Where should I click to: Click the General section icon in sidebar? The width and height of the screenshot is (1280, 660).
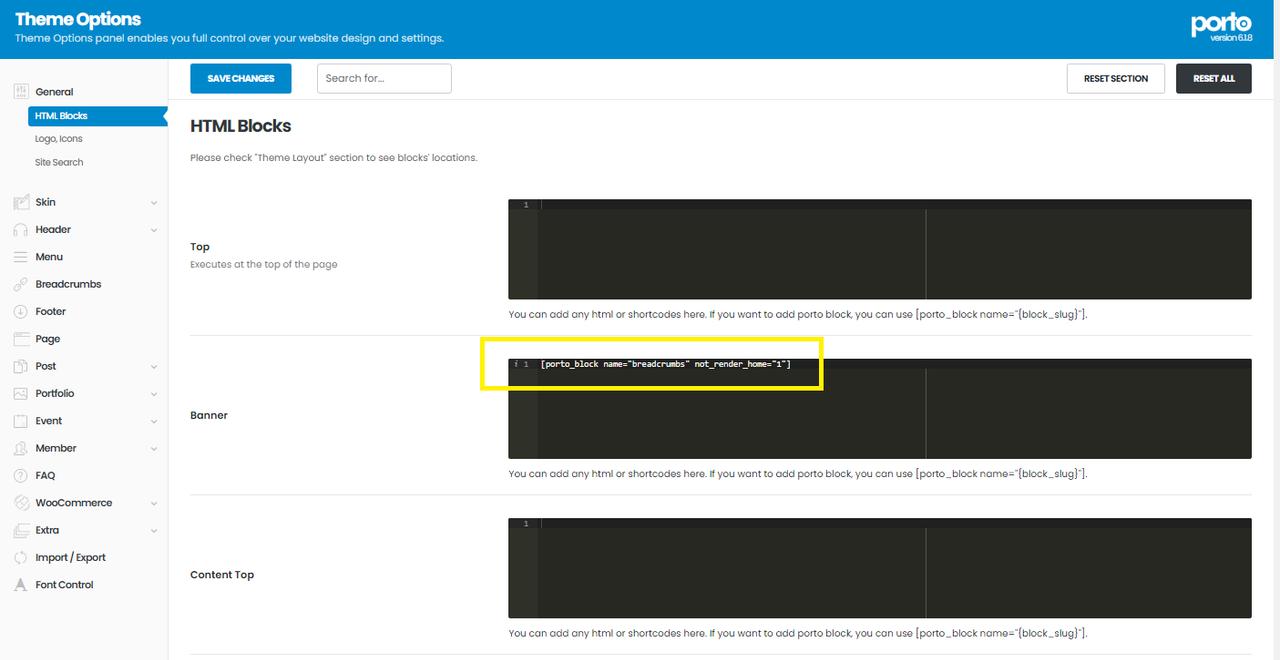[x=21, y=91]
